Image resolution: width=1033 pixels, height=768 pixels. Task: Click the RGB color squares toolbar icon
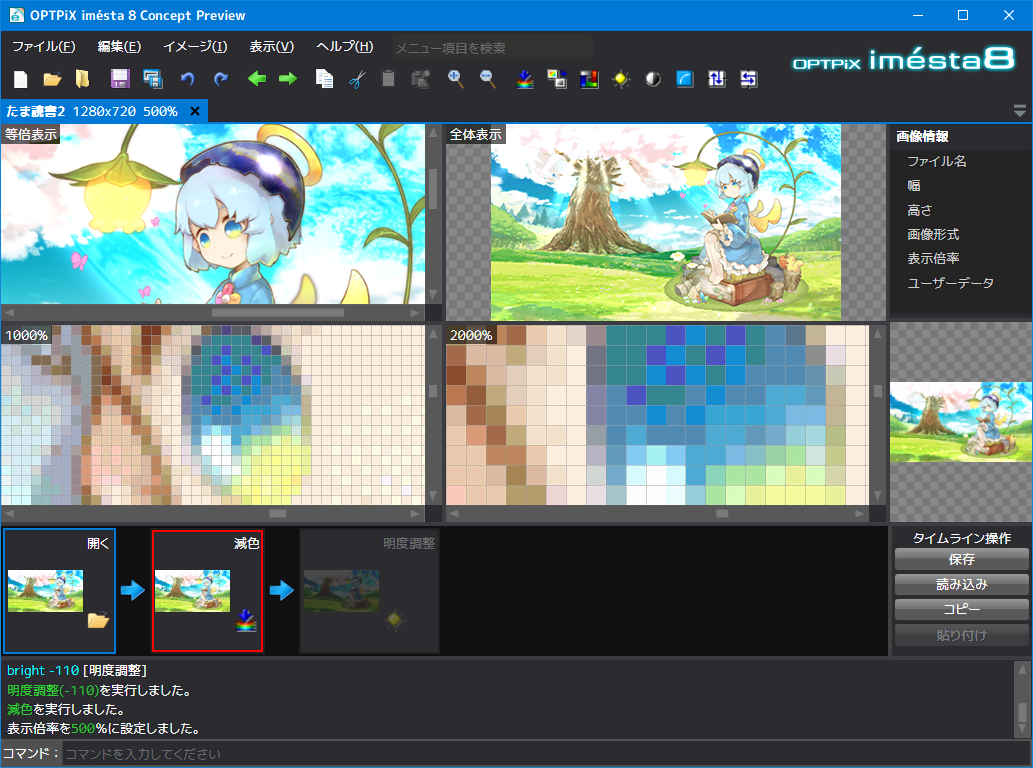pos(589,79)
